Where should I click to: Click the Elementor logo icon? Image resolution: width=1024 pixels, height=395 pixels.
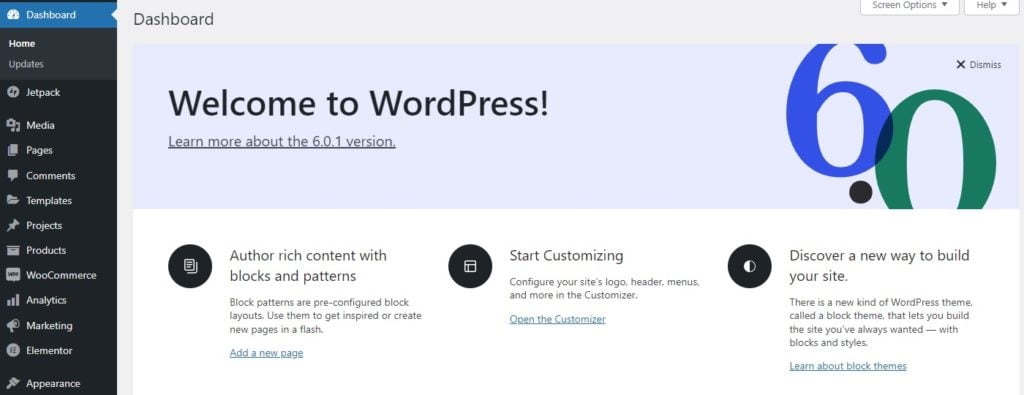pyautogui.click(x=13, y=351)
